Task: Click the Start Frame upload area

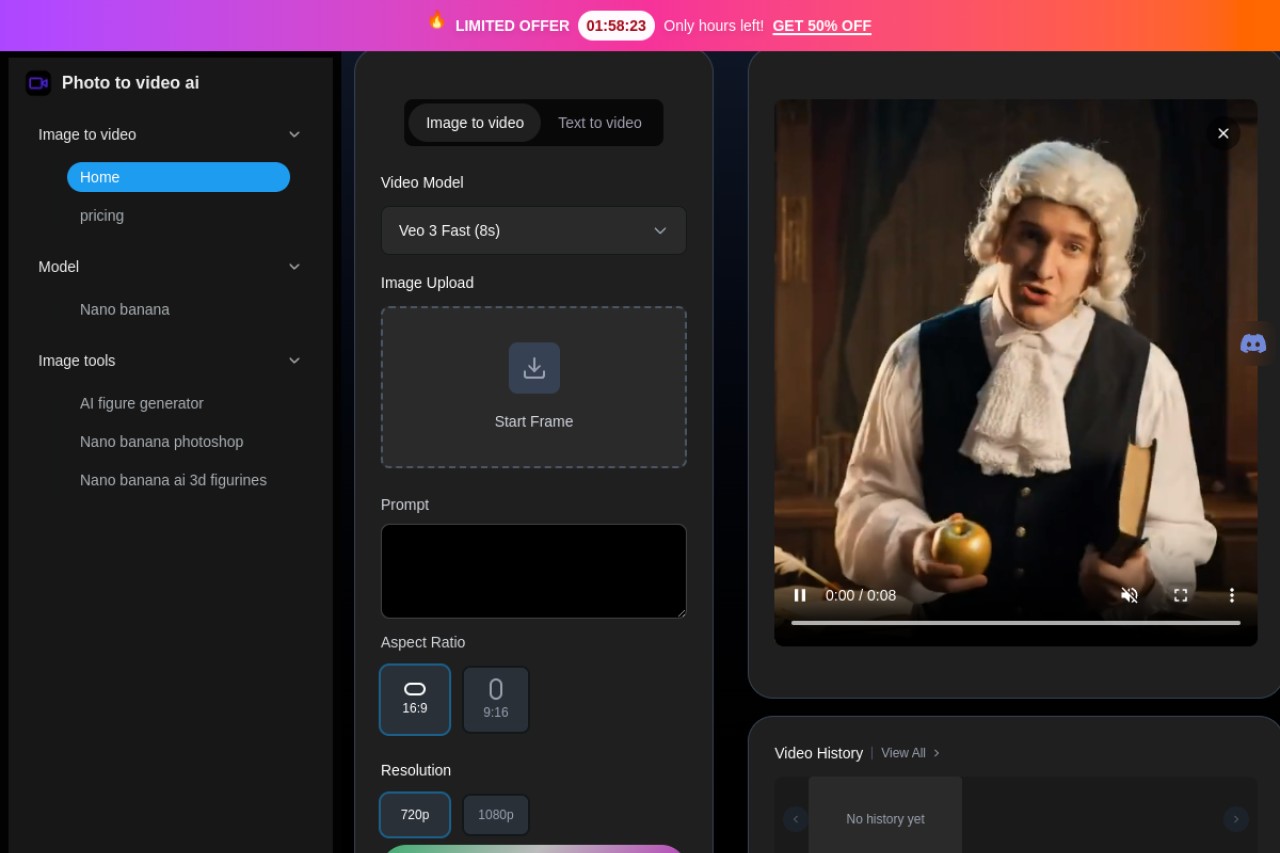Action: tap(534, 387)
